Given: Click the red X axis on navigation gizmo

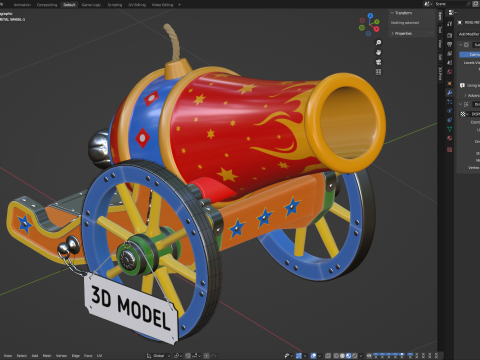Looking at the screenshot, I should 376,29.
